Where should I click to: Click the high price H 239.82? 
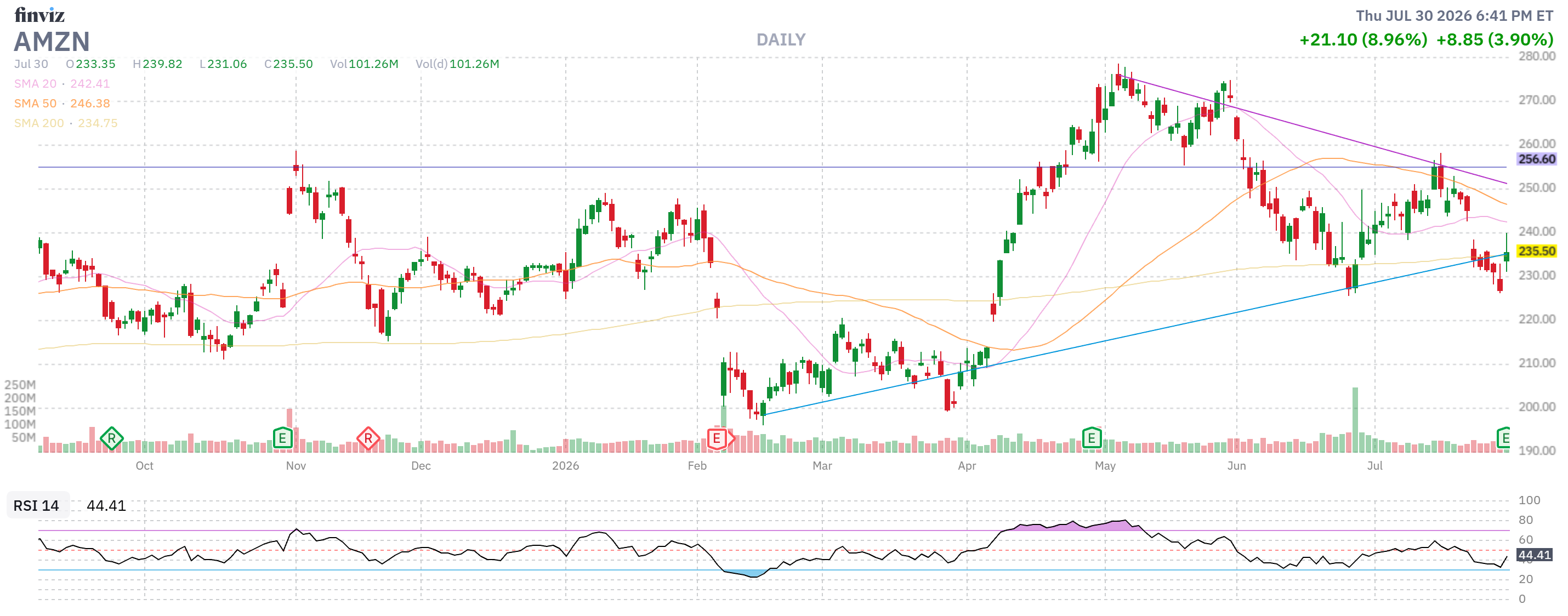coord(158,64)
